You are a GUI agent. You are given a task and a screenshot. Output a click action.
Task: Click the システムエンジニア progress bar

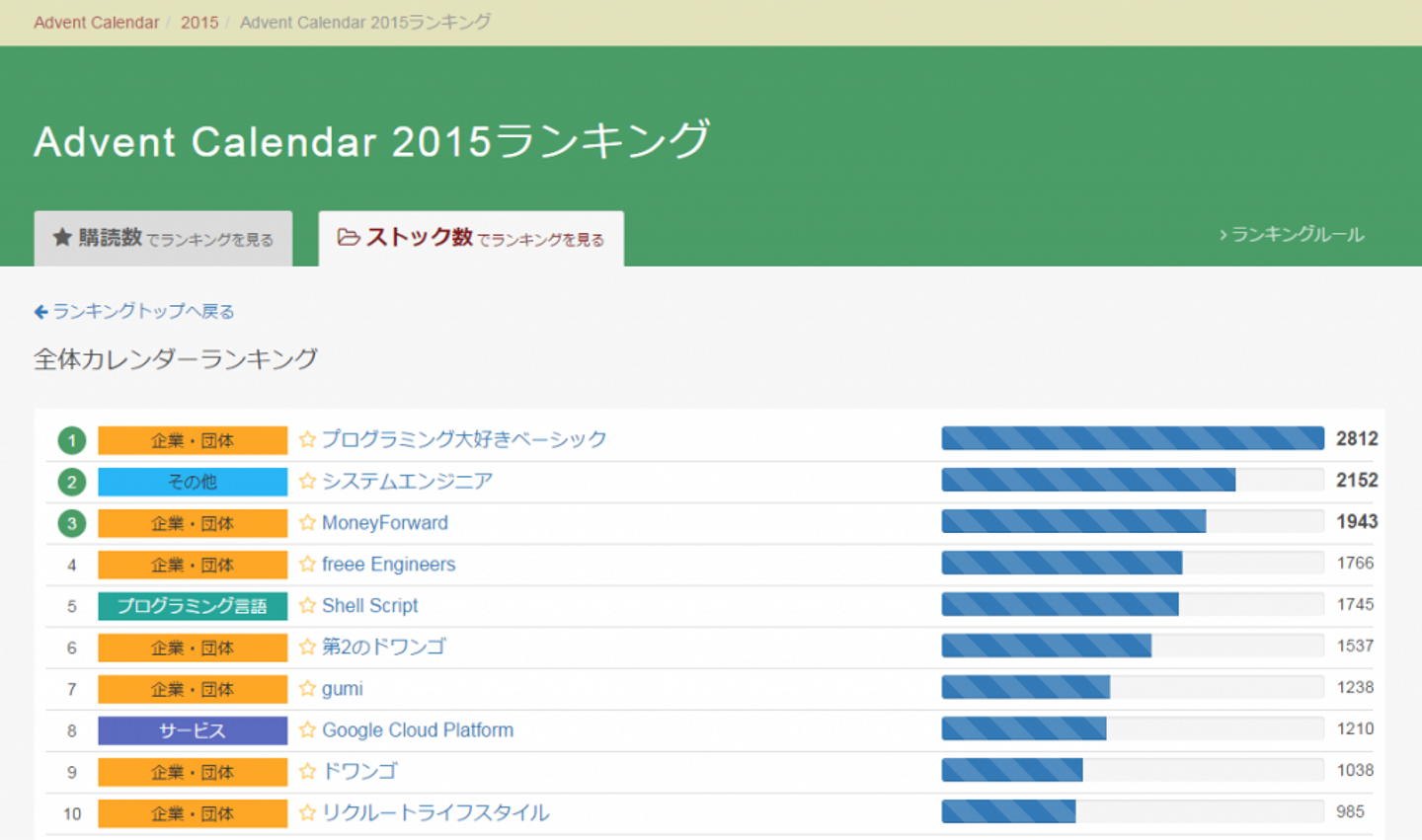[x=1133, y=480]
